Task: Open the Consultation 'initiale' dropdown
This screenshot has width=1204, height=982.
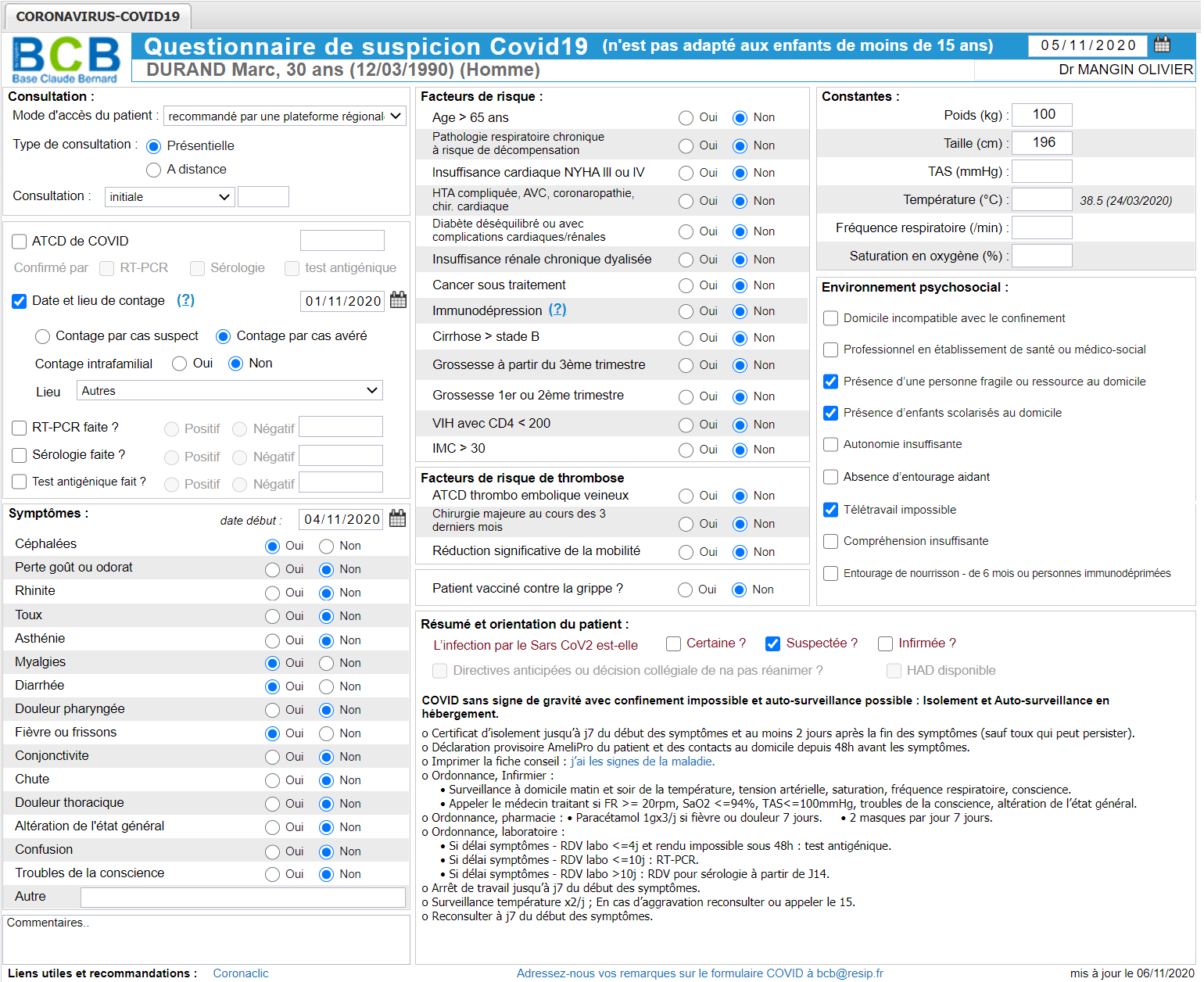Action: pos(170,197)
